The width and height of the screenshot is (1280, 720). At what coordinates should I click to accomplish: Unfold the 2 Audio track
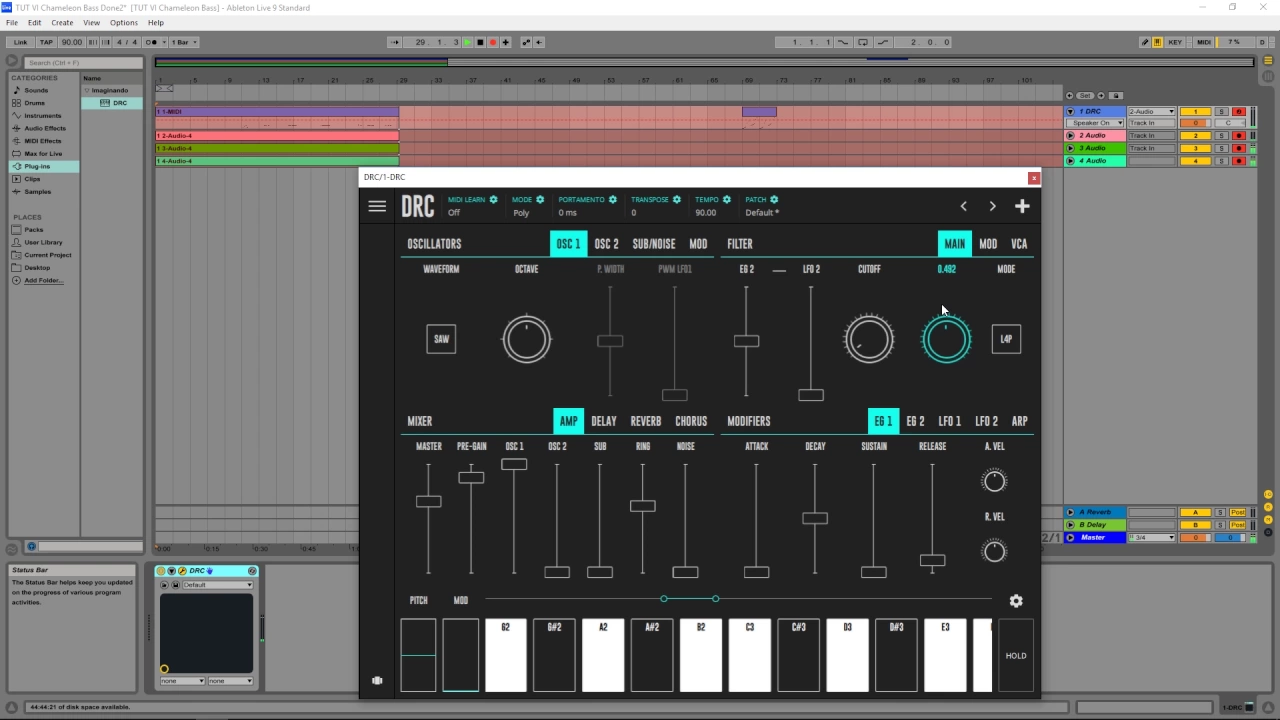tap(1070, 135)
